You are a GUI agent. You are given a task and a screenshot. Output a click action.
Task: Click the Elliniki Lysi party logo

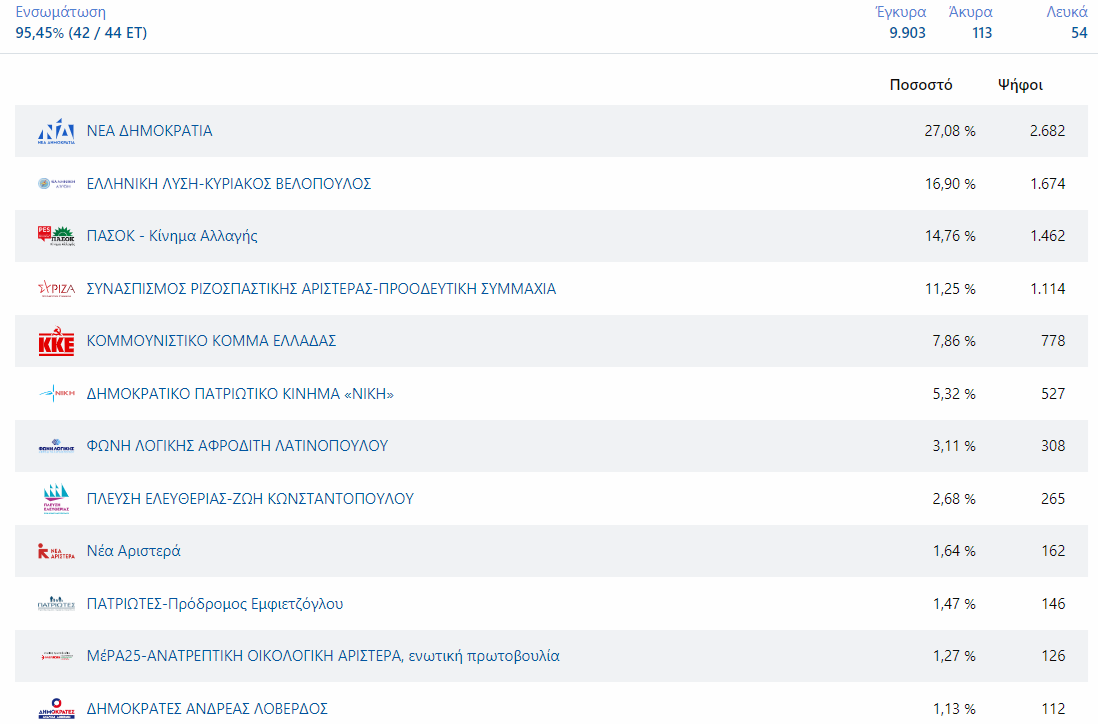(56, 184)
